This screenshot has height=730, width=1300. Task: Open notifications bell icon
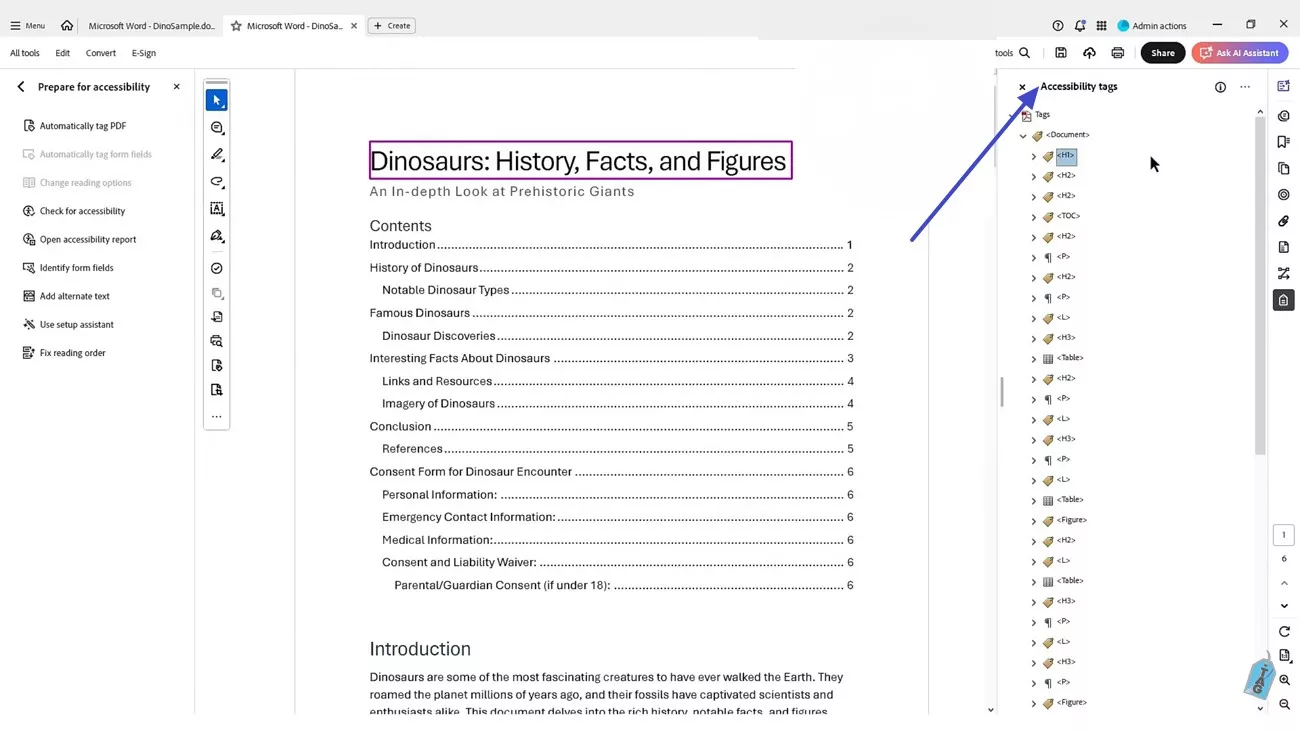point(1080,26)
